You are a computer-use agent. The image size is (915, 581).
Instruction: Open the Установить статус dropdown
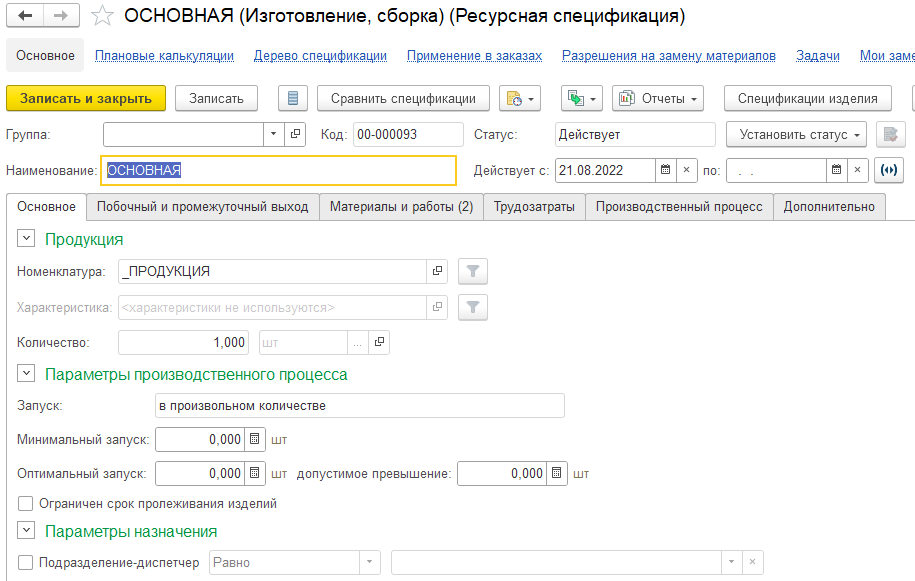coord(797,135)
